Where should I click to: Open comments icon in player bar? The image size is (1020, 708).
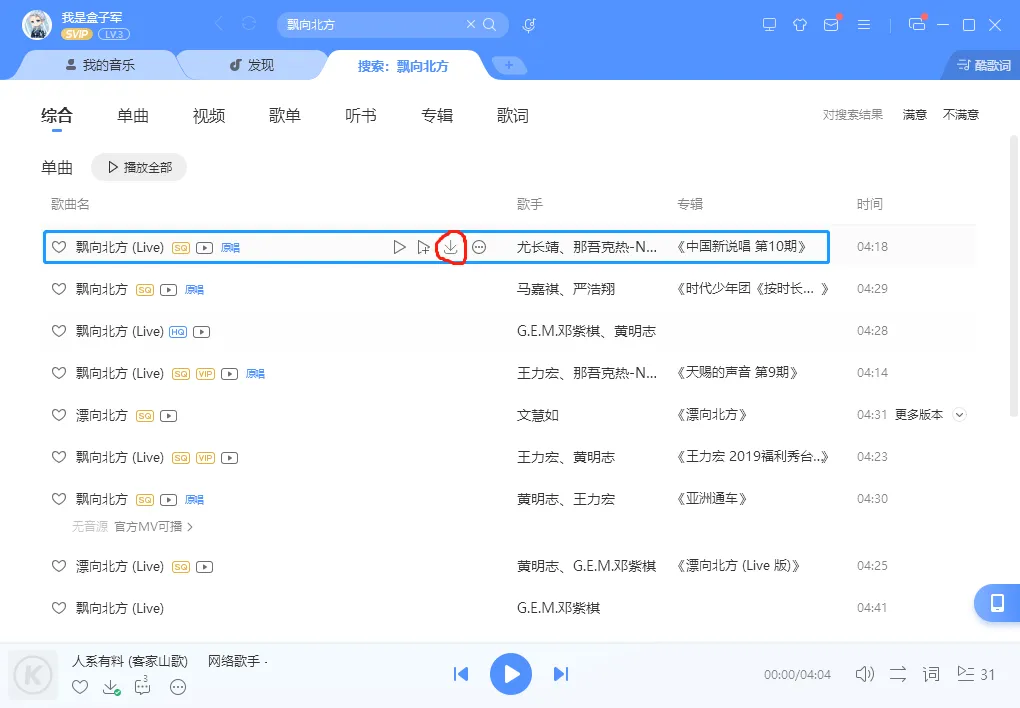pyautogui.click(x=142, y=686)
